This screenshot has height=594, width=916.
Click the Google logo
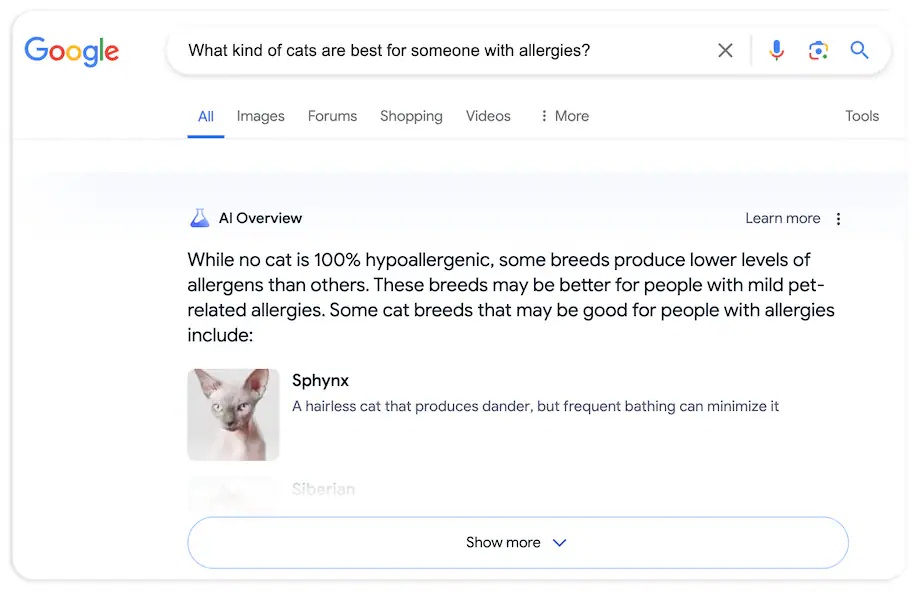click(71, 52)
